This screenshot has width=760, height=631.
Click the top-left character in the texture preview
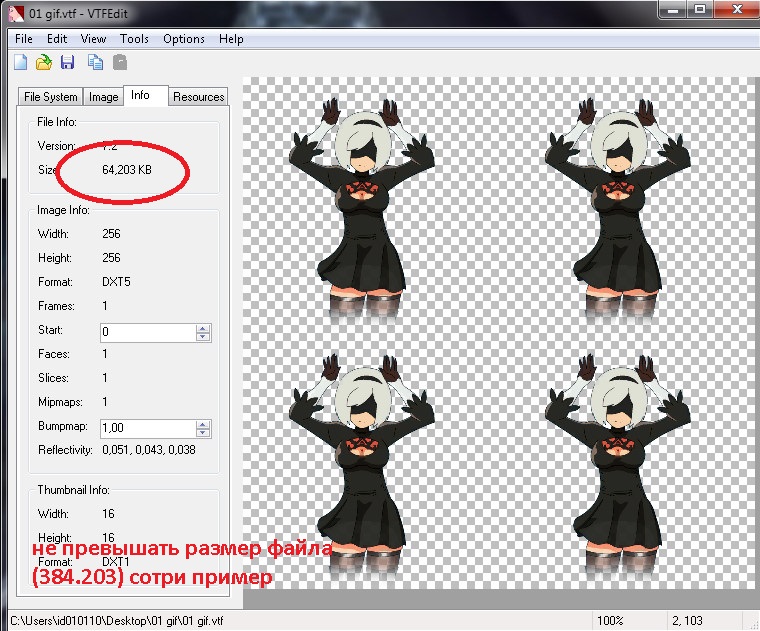(362, 209)
